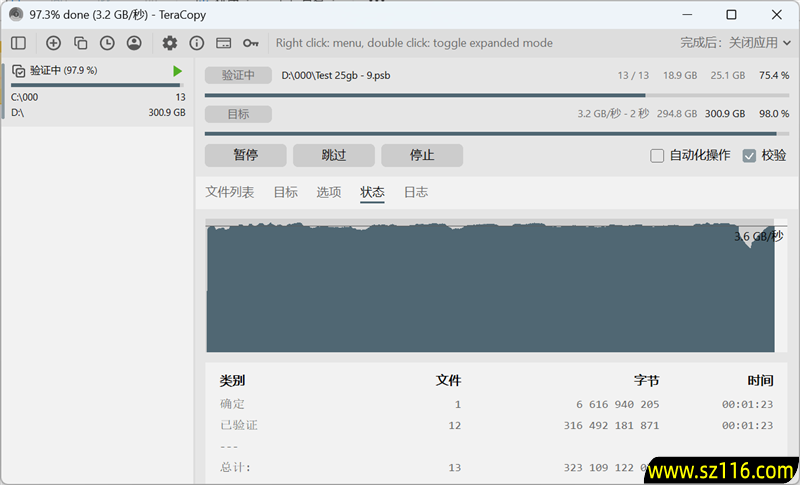Click the 目标 label button
The height and width of the screenshot is (485, 800).
point(238,114)
